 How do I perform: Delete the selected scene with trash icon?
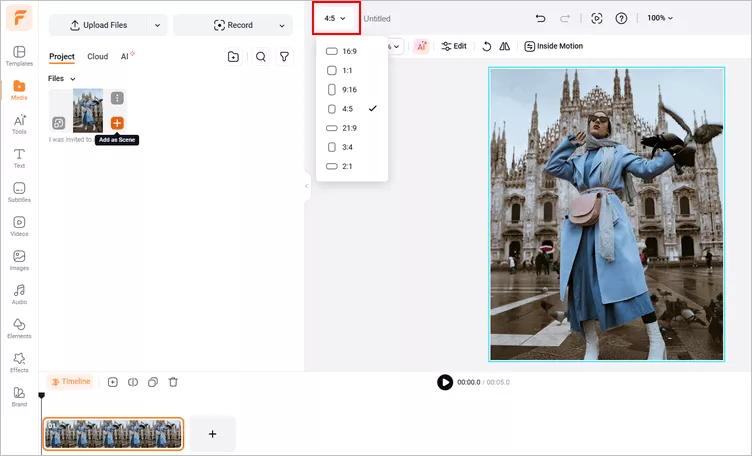[x=173, y=382]
